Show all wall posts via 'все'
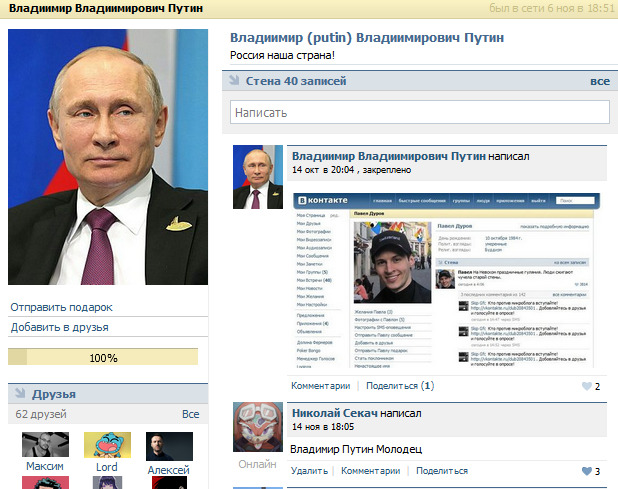Screen dimensions: 618x489 click(x=600, y=81)
